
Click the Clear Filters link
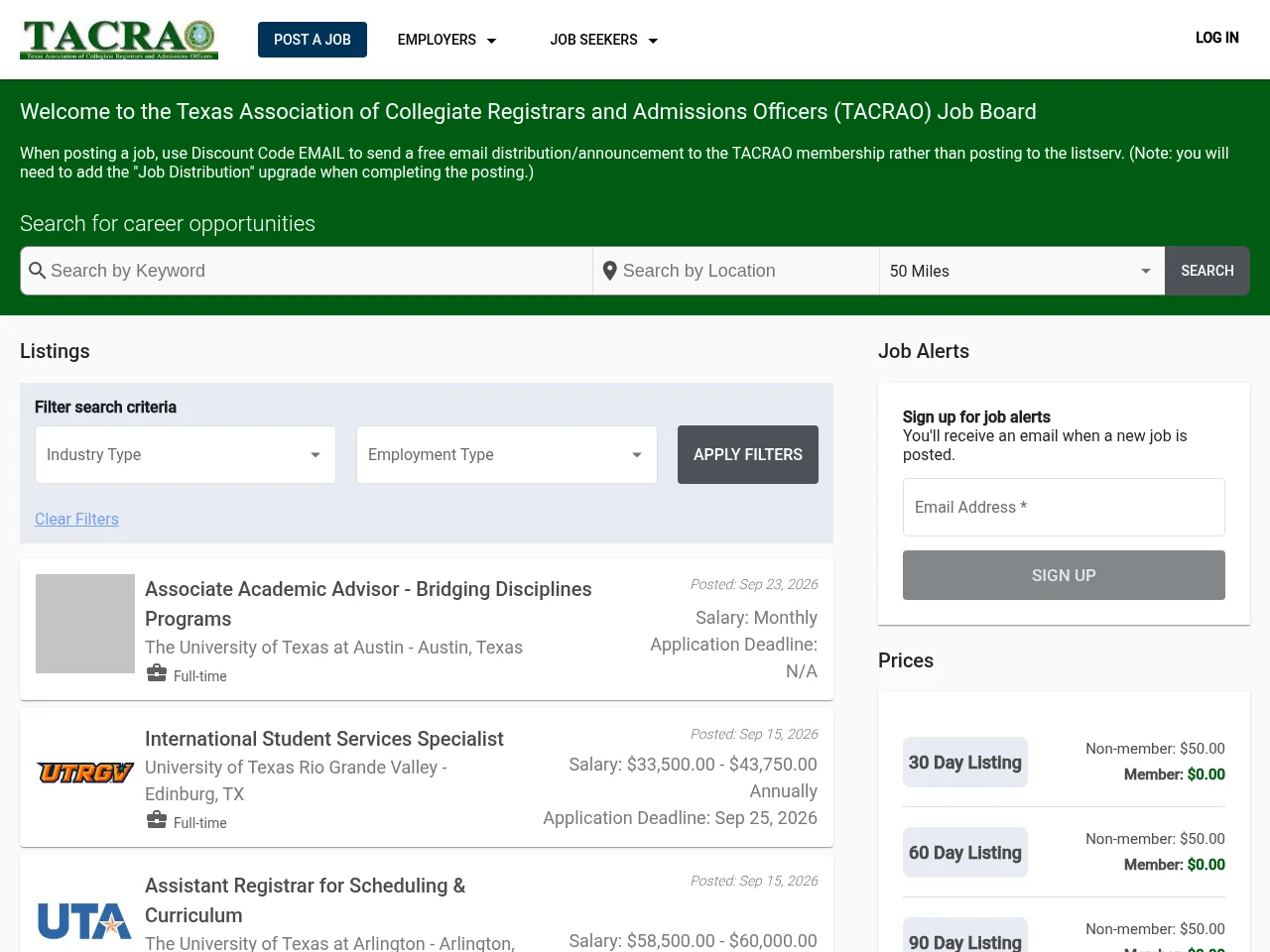76,519
